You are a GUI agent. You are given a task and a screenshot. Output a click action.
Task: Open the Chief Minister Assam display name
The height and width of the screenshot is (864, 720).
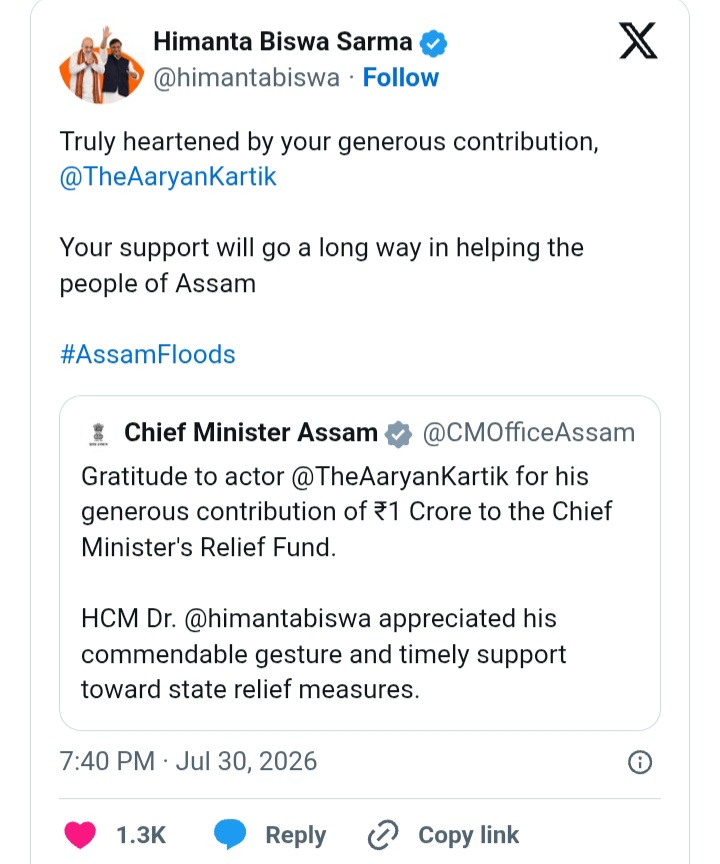pos(251,433)
